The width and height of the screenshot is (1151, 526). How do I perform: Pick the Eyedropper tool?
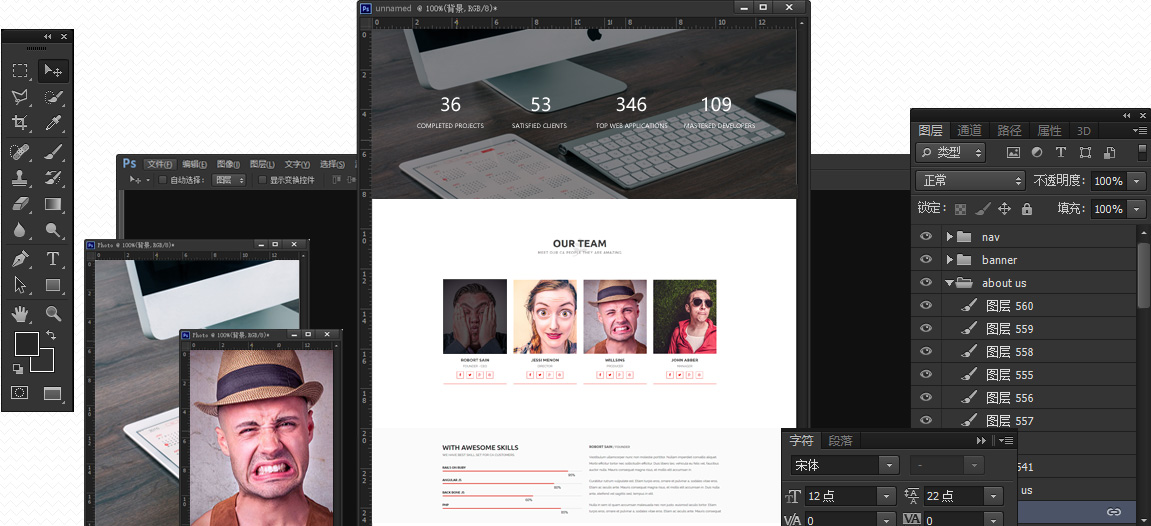point(53,123)
